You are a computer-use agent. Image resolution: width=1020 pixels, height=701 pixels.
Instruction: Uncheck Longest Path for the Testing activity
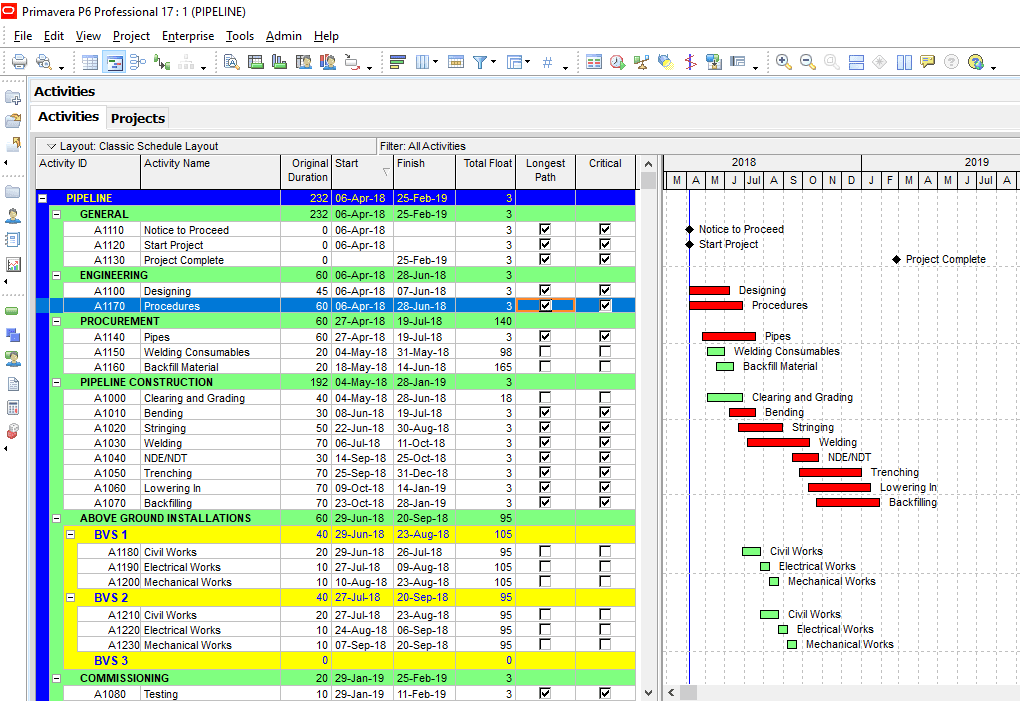click(545, 693)
